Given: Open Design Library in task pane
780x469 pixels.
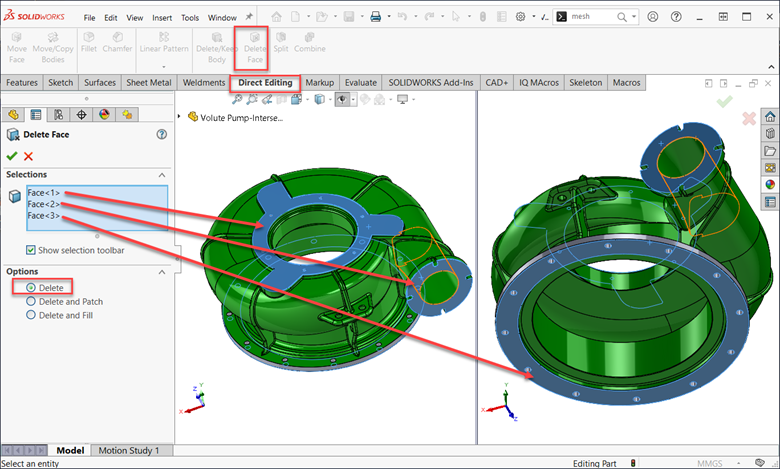Looking at the screenshot, I should tap(770, 134).
